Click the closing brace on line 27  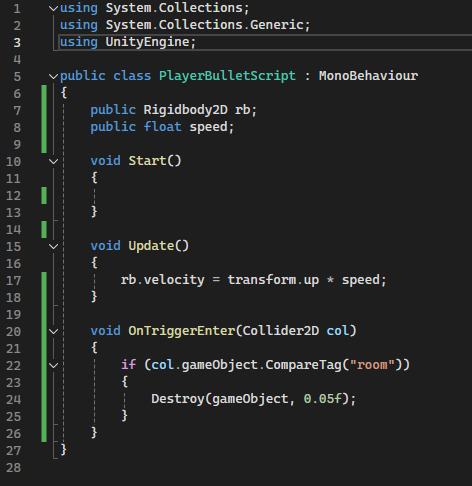click(x=64, y=450)
